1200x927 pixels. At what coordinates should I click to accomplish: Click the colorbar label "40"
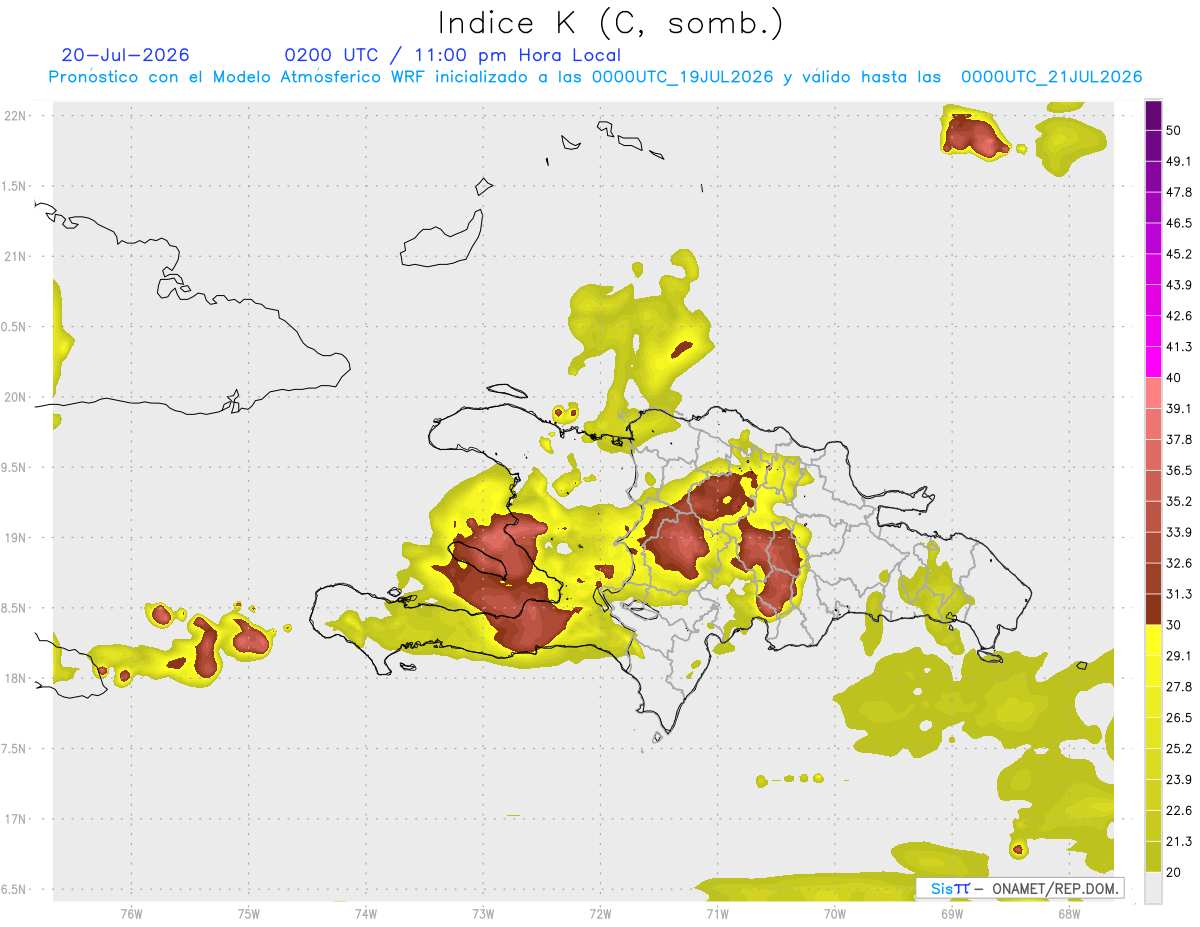1175,378
